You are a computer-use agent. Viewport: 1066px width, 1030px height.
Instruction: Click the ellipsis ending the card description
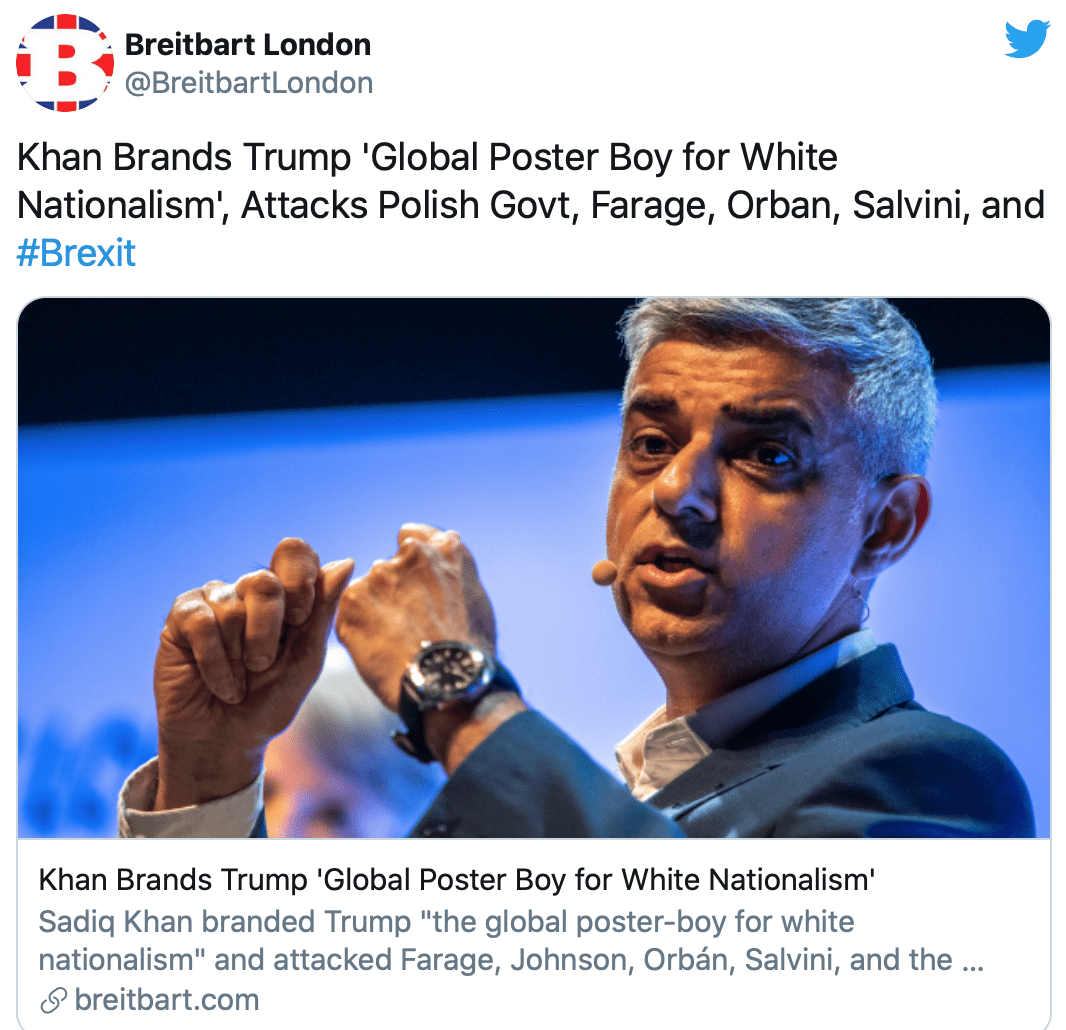pos(973,961)
